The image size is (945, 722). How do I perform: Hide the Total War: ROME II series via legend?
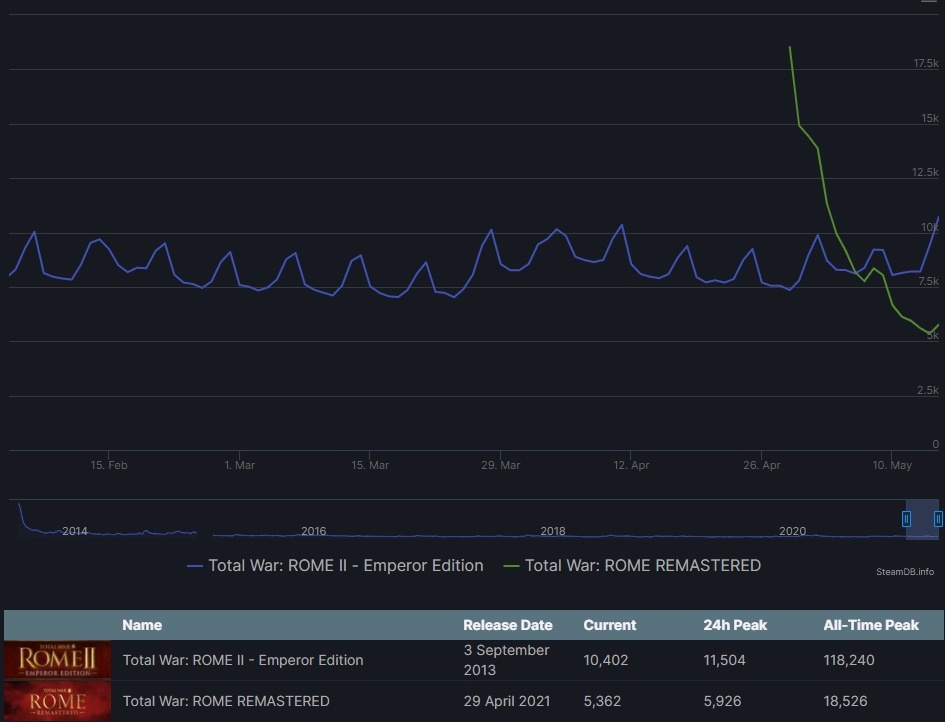(x=345, y=566)
